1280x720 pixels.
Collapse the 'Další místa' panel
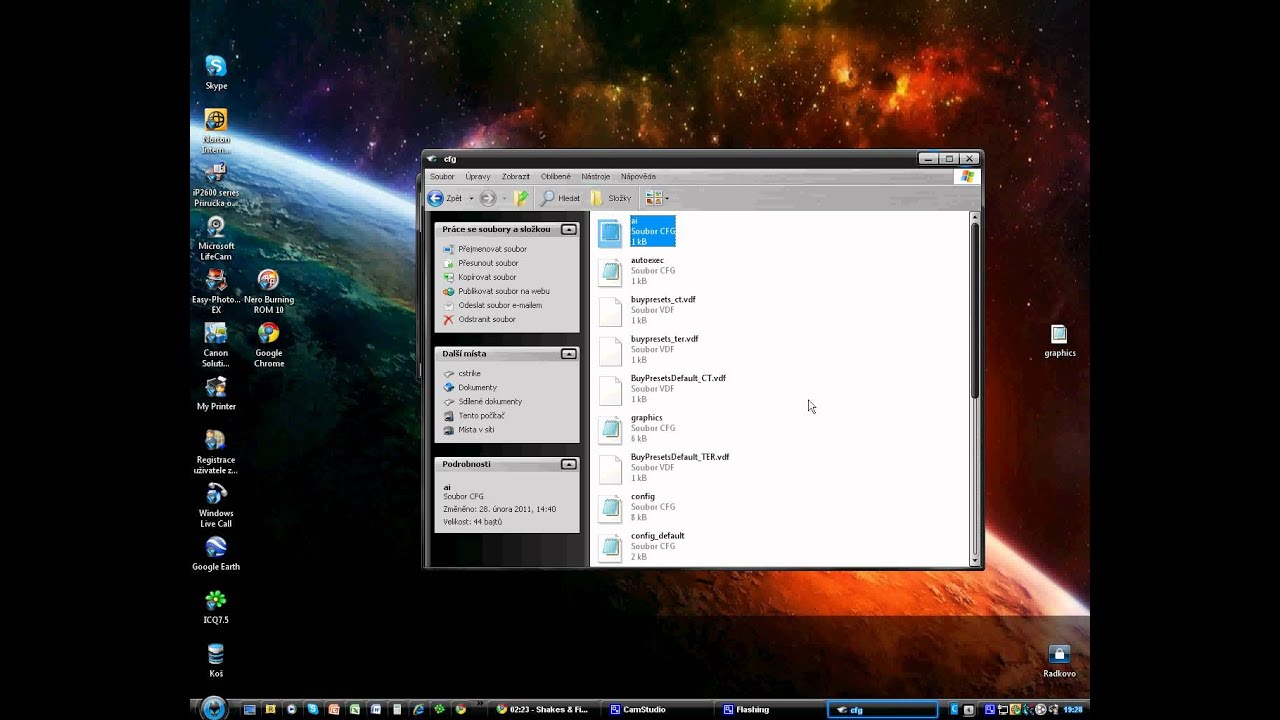click(x=568, y=353)
